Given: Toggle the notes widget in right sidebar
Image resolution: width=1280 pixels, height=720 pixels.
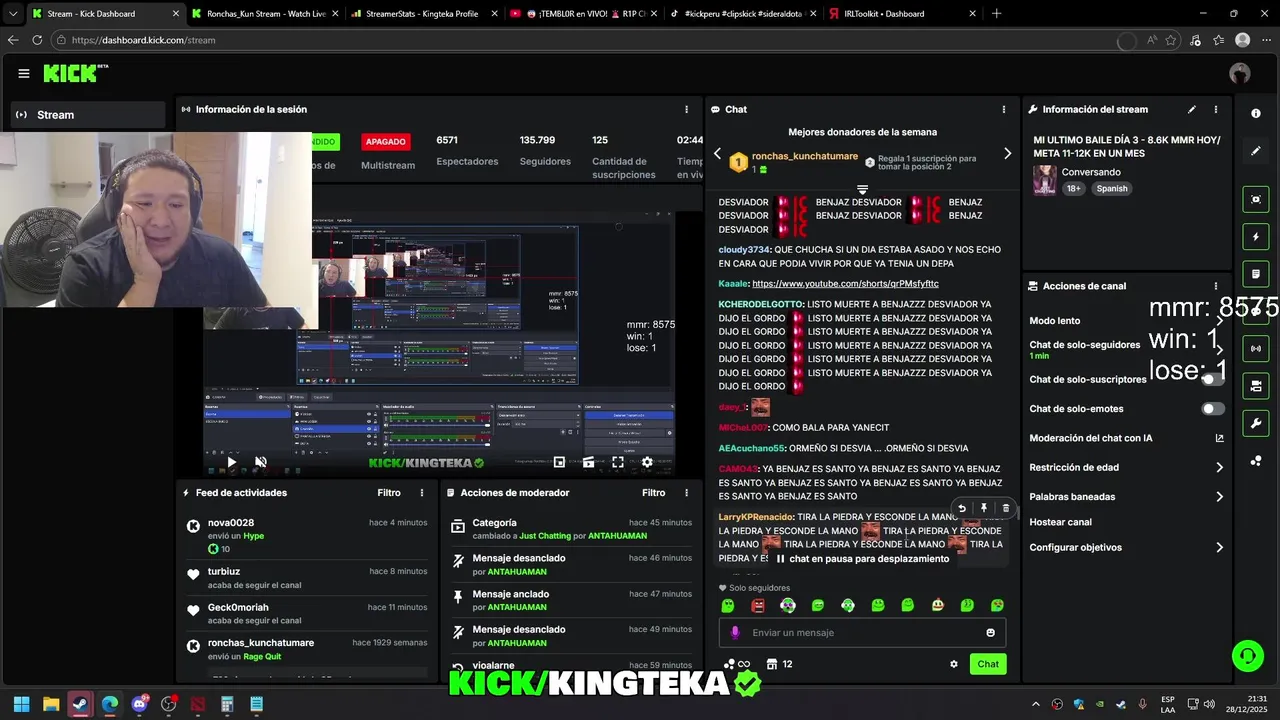Looking at the screenshot, I should click(1256, 274).
